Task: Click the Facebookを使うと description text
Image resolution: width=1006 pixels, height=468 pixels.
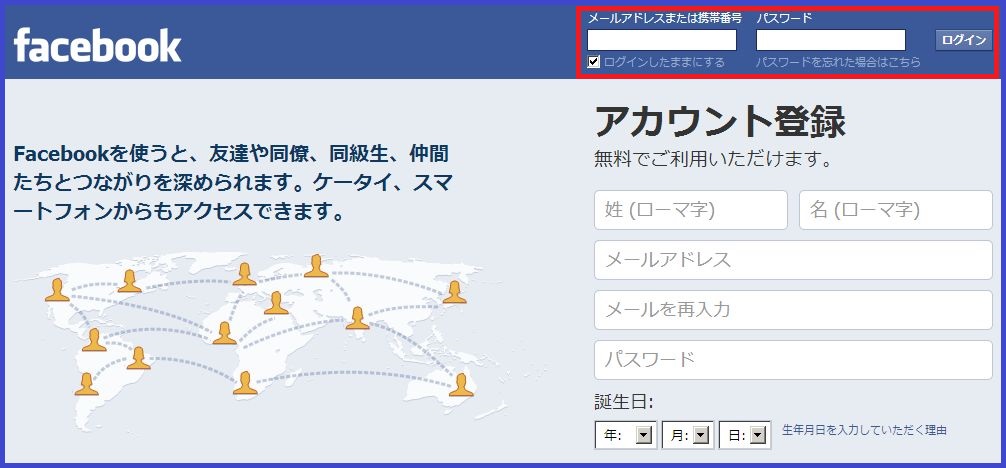Action: point(233,182)
